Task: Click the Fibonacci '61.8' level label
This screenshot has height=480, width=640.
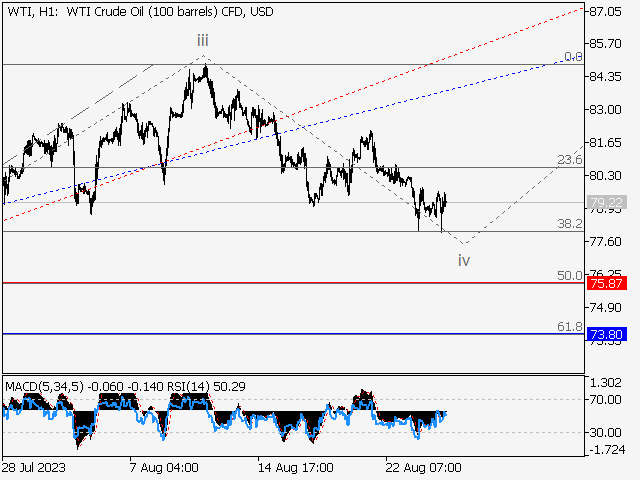Action: pyautogui.click(x=570, y=327)
